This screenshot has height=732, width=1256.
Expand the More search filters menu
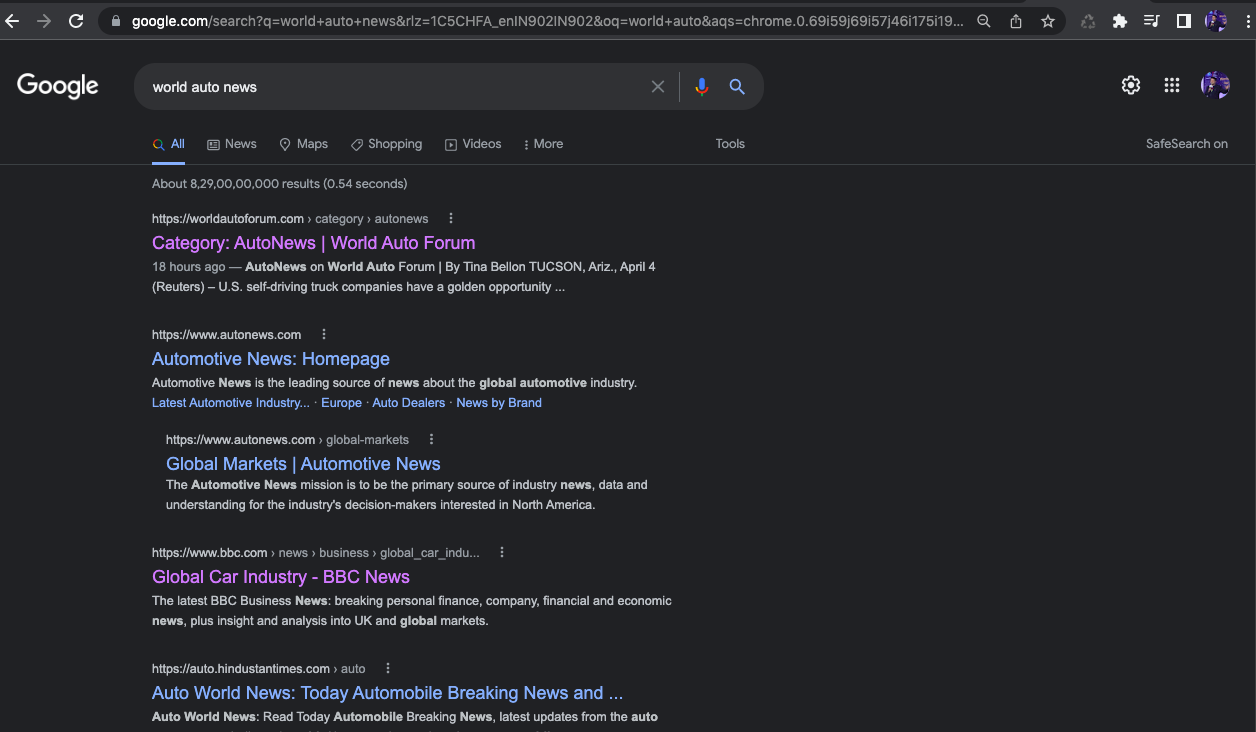(543, 144)
